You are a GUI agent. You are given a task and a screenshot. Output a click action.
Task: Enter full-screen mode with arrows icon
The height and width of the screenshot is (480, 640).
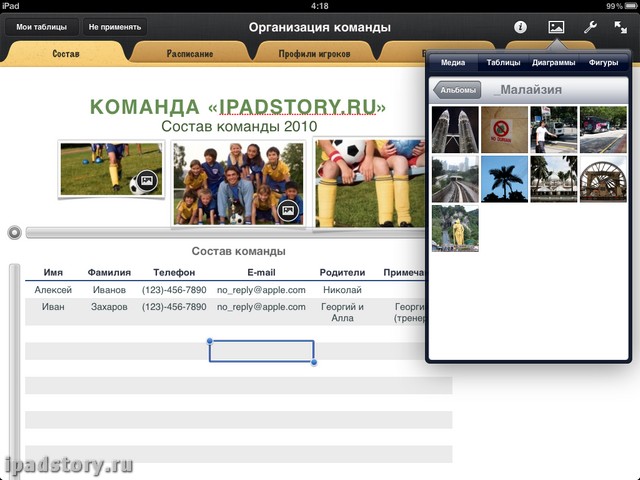point(621,27)
